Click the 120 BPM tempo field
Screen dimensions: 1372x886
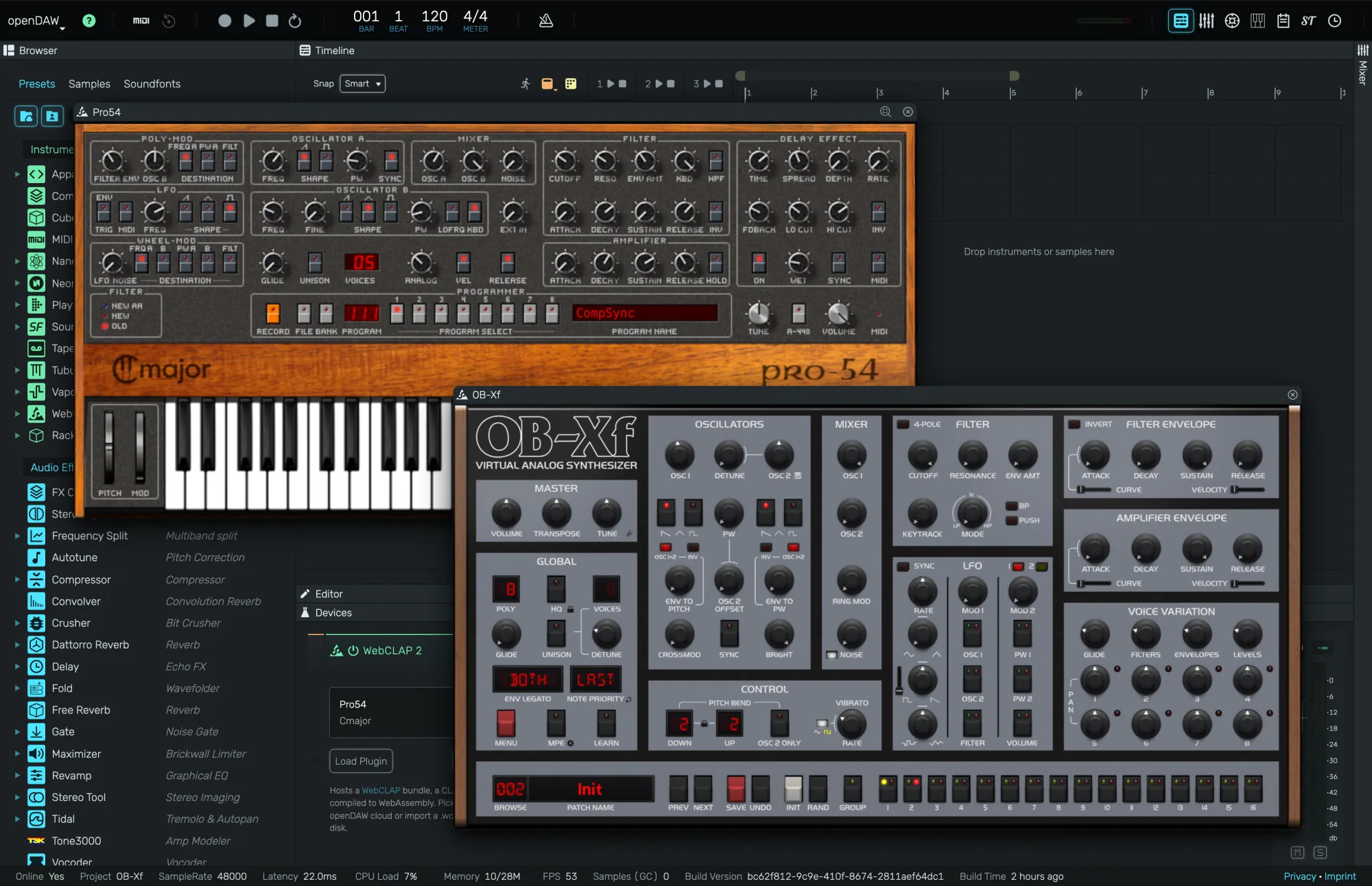pos(434,21)
